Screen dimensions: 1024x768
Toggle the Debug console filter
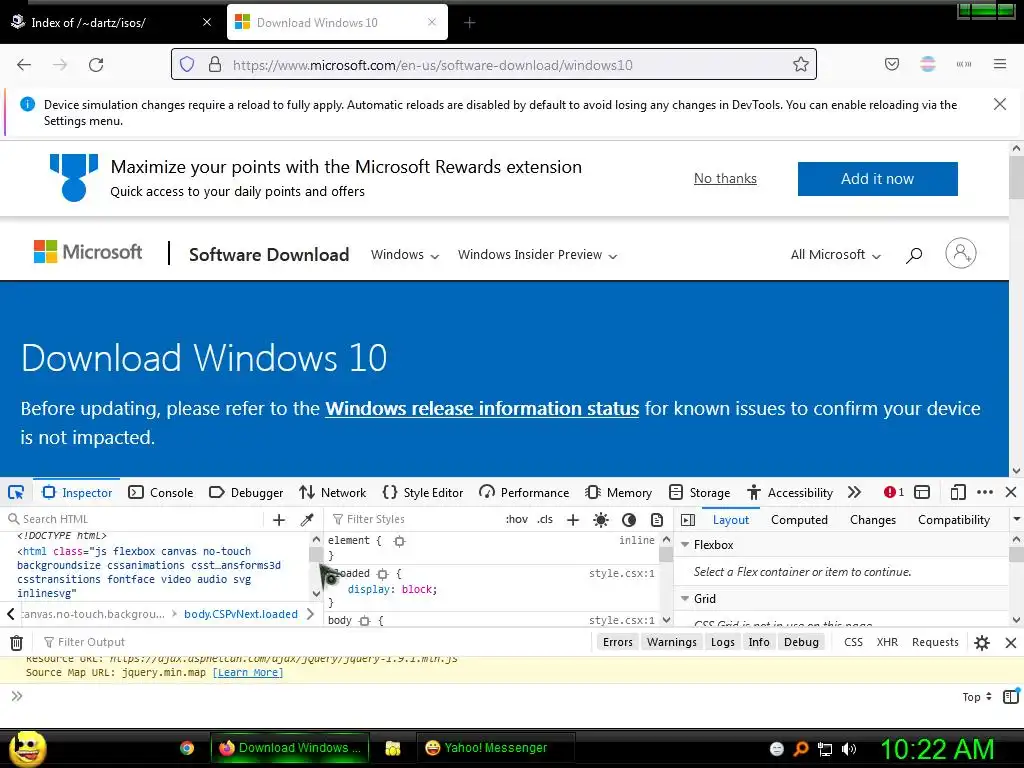tap(801, 642)
